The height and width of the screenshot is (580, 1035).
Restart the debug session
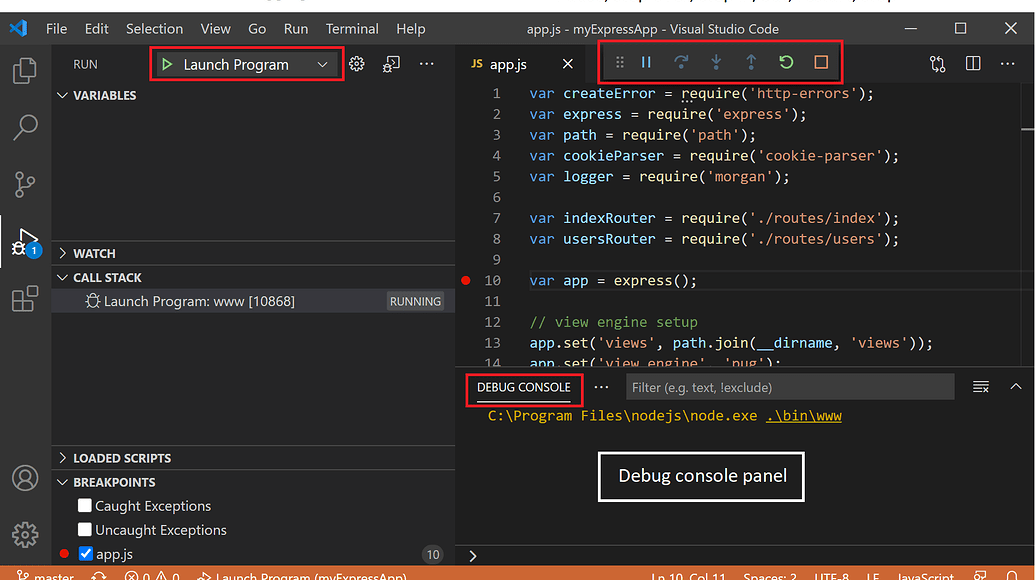(786, 61)
